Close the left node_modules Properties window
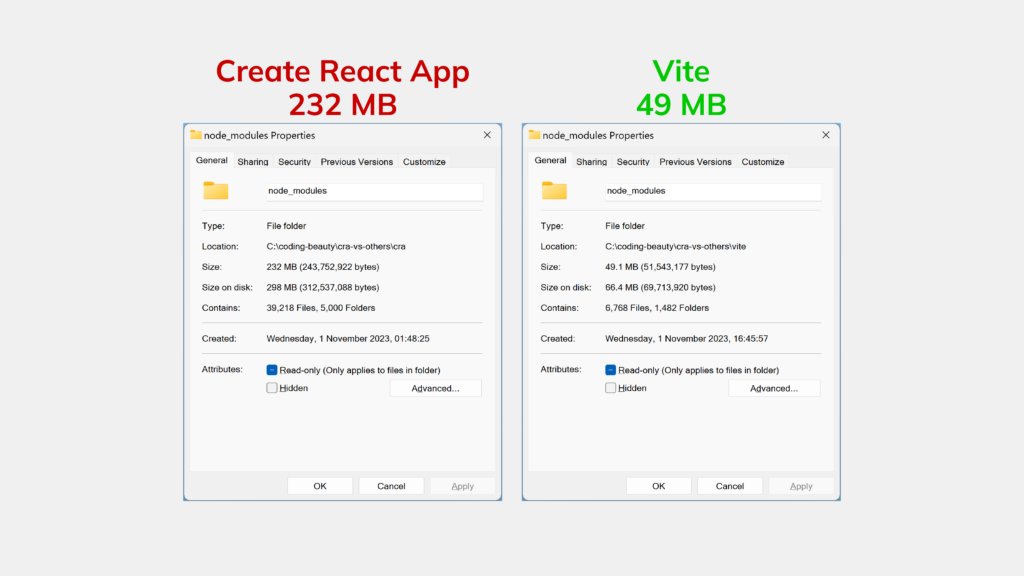 487,135
